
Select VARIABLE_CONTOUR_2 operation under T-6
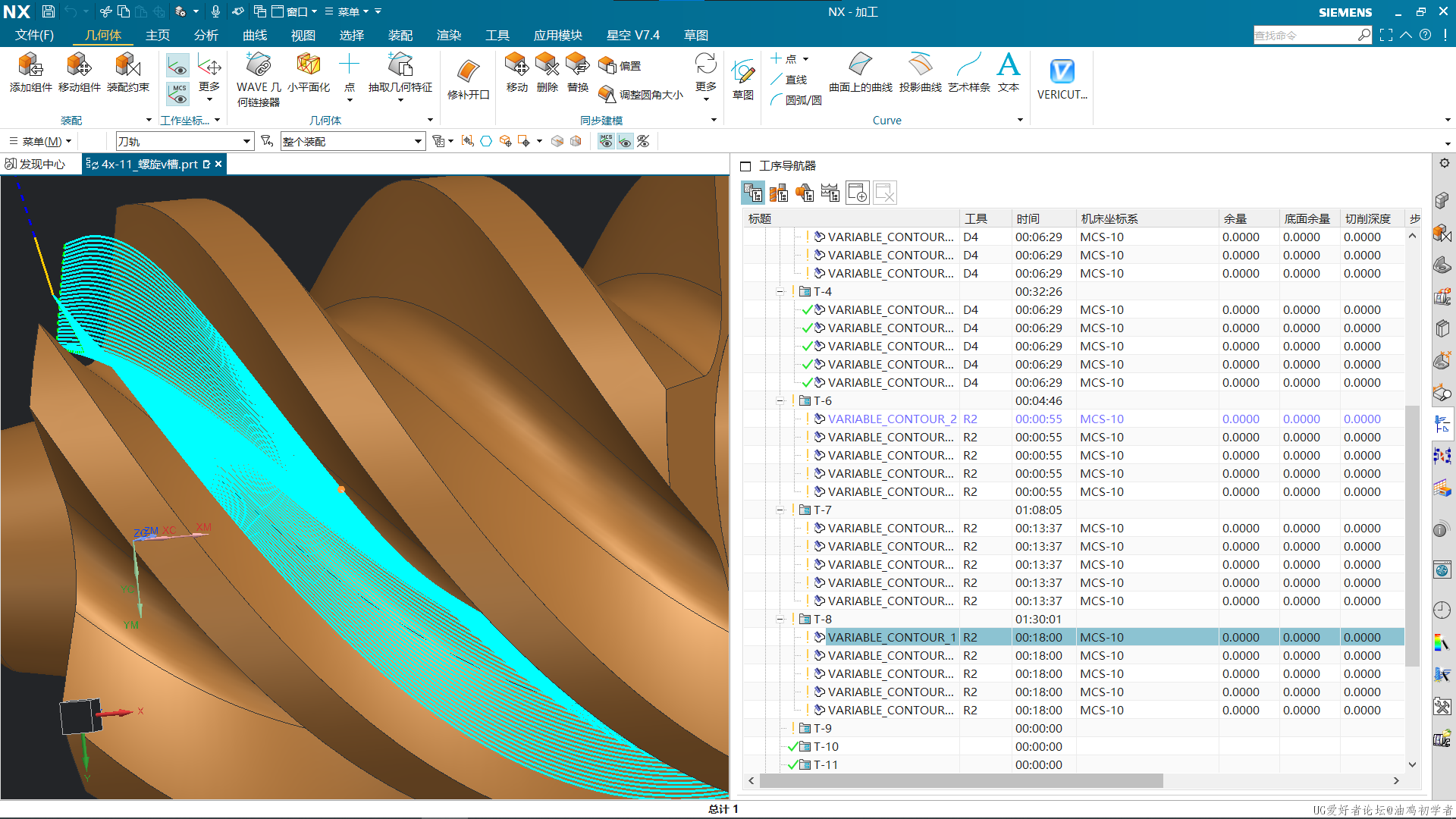coord(892,419)
